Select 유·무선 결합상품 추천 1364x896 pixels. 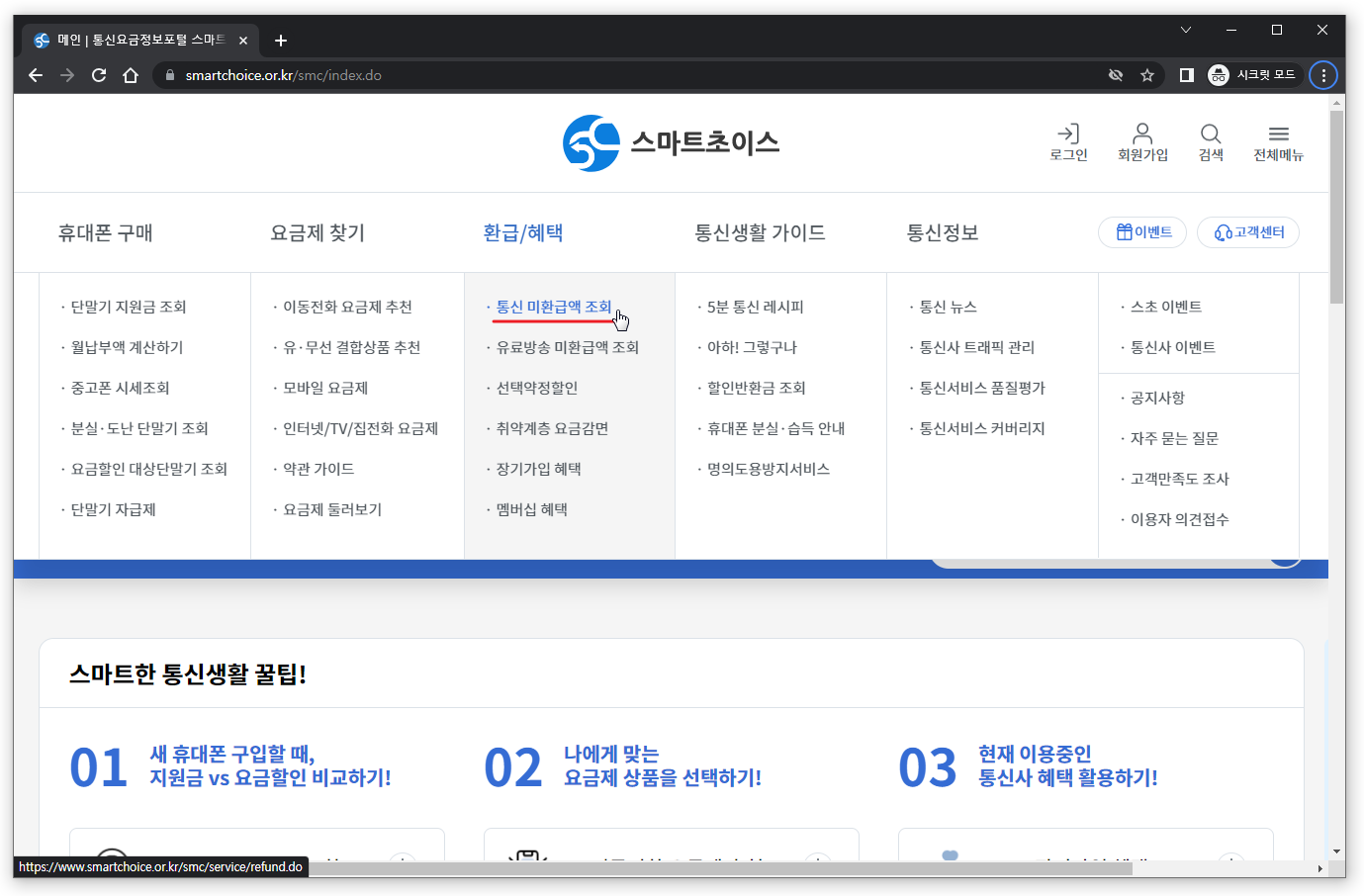[x=352, y=347]
